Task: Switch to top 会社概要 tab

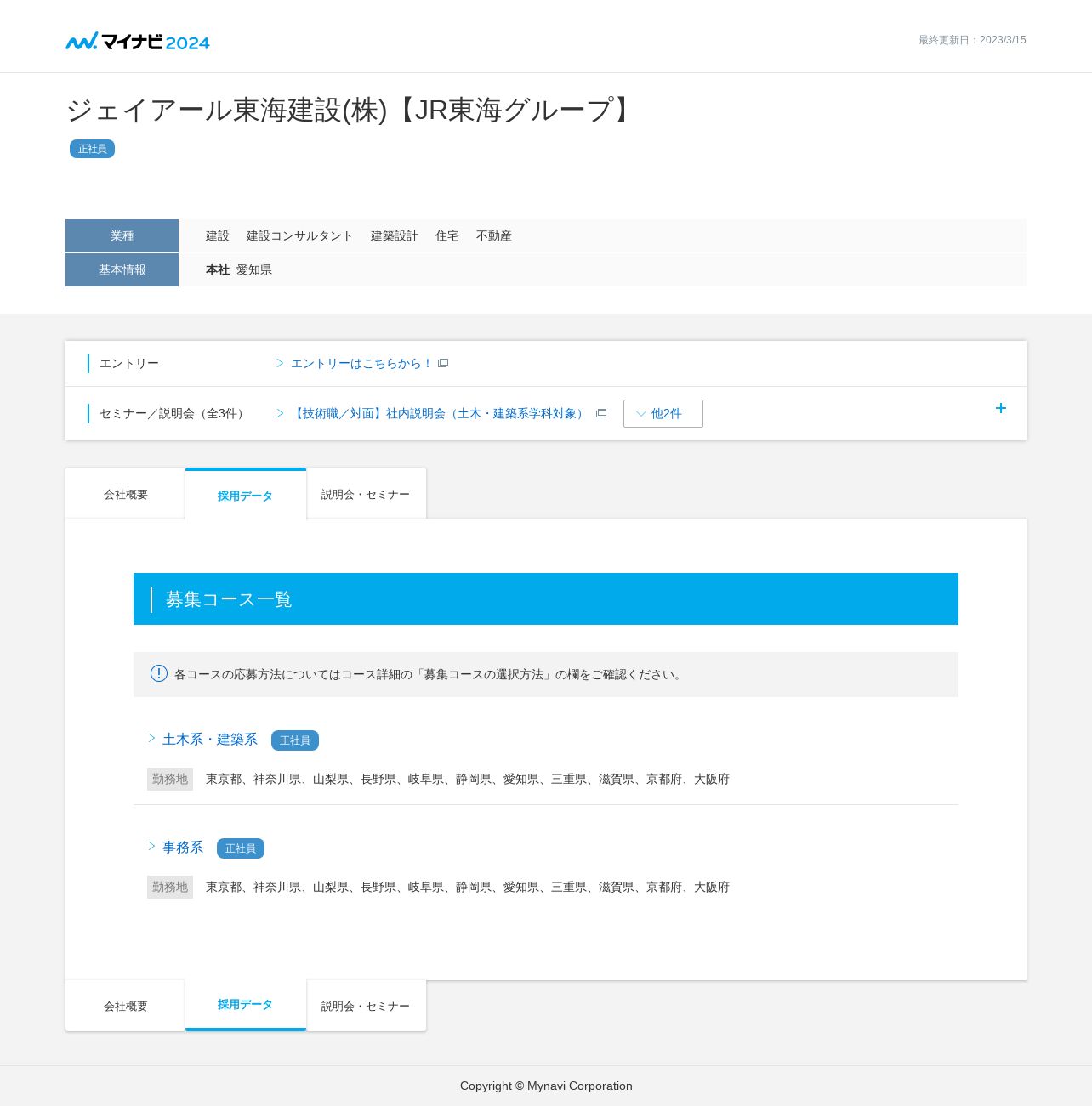Action: (126, 494)
